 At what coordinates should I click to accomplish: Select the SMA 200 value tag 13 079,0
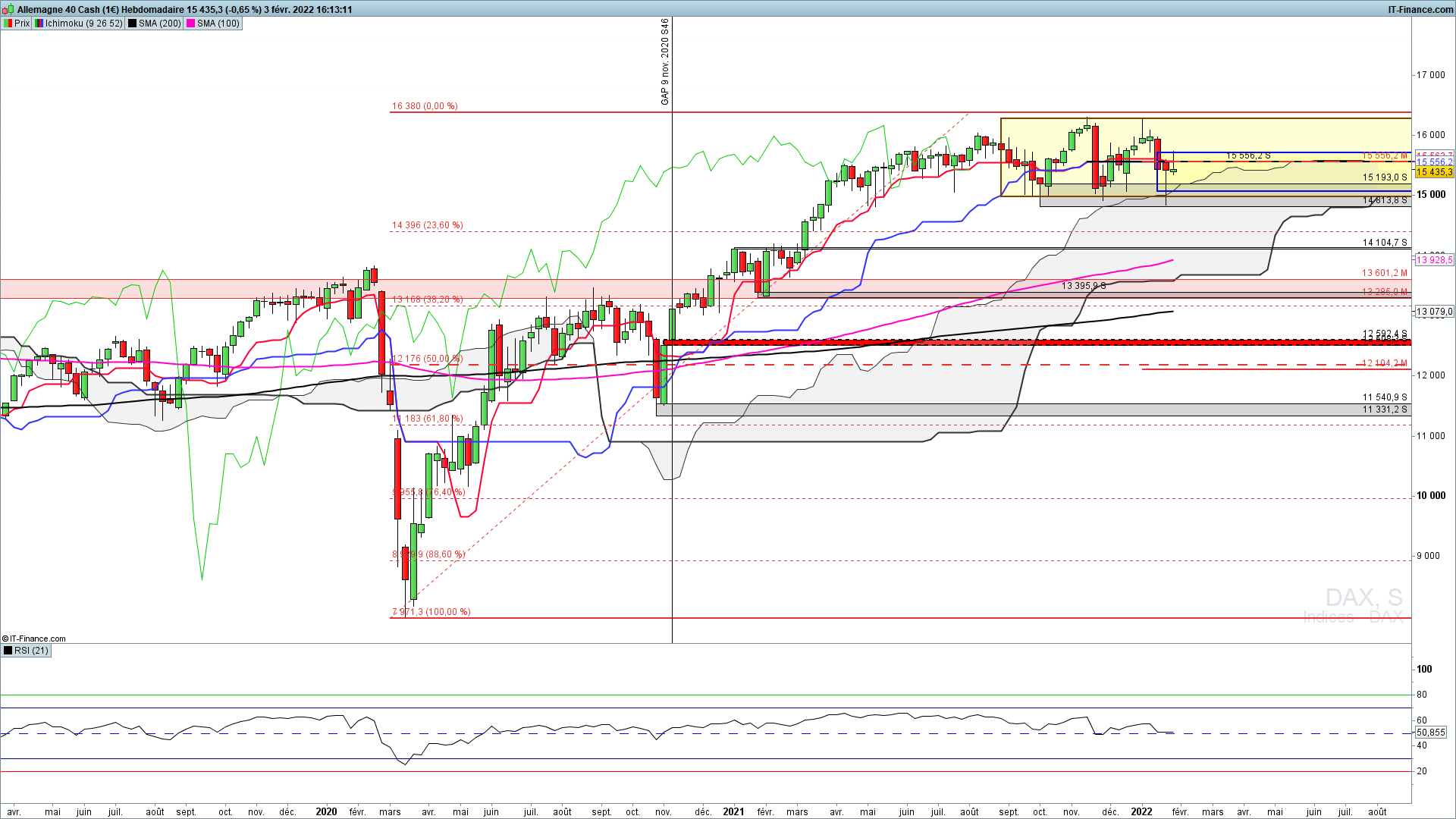(1434, 312)
